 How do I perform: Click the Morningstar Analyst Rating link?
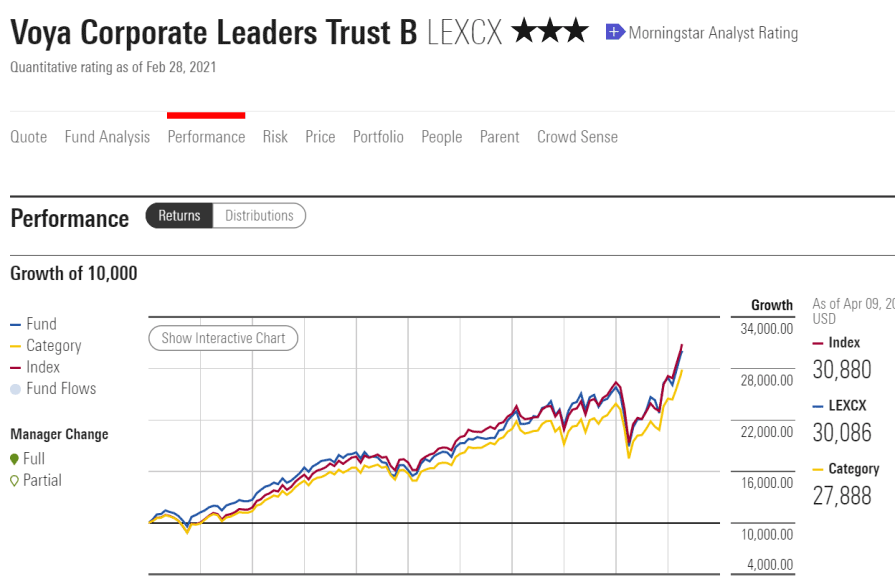[713, 33]
